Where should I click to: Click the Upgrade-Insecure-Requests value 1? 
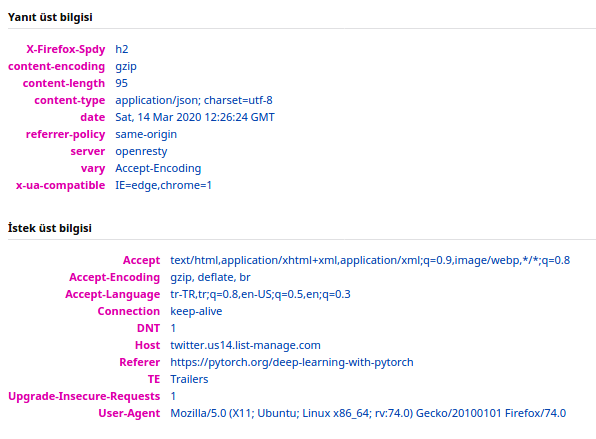[x=173, y=396]
